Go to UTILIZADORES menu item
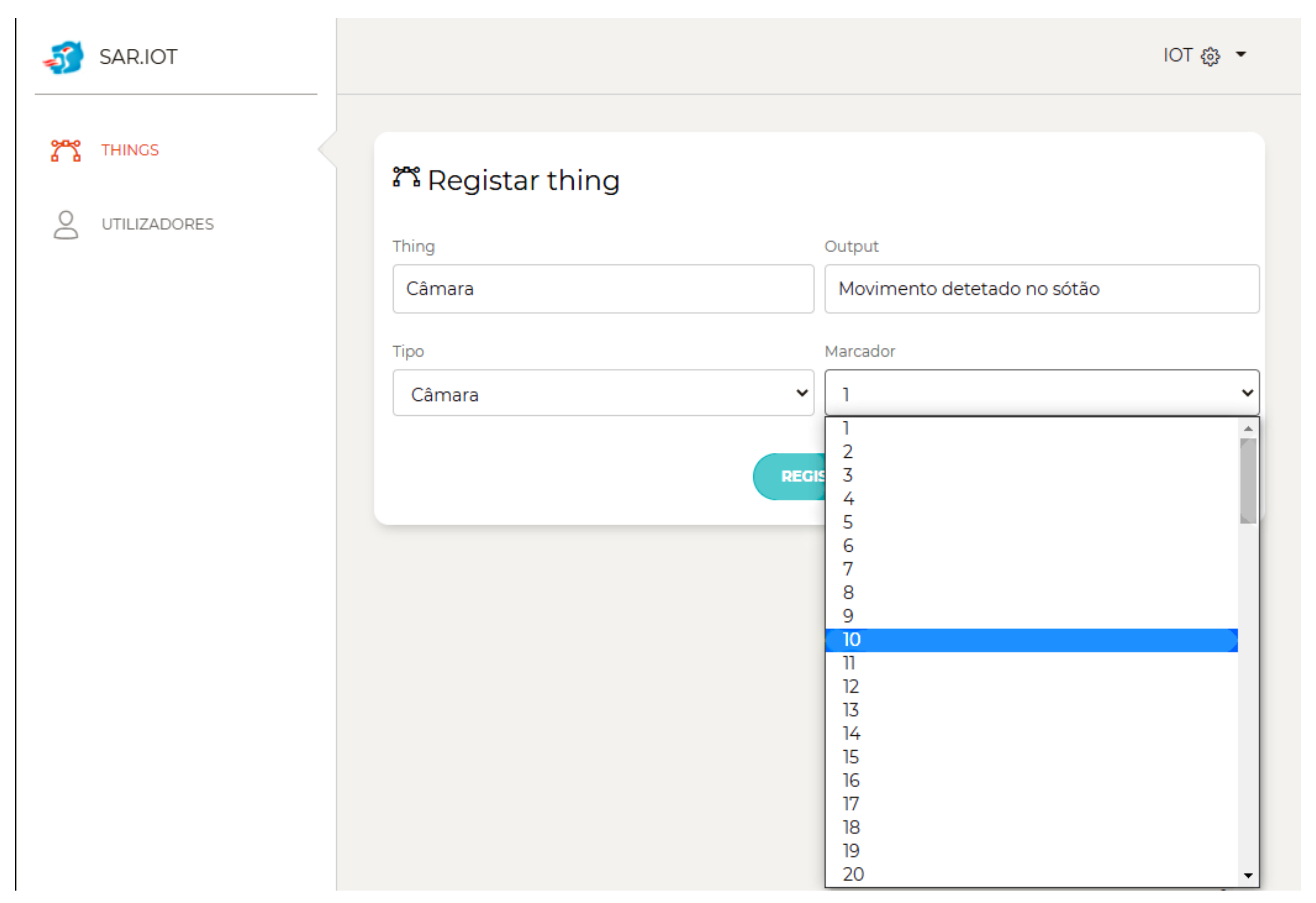This screenshot has width=1316, height=903. point(157,225)
